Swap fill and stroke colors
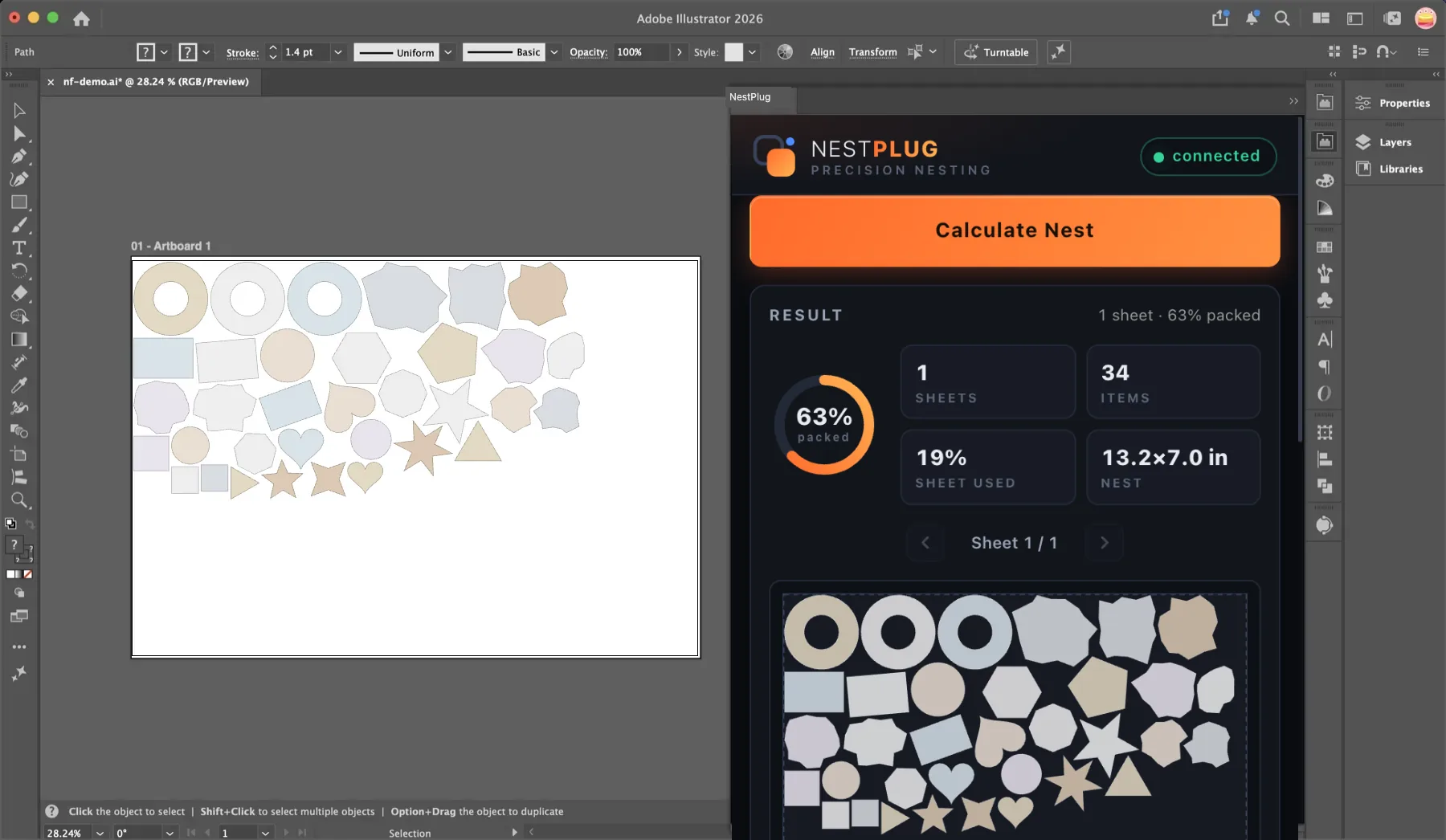Screen dimensions: 1446x840 30,524
